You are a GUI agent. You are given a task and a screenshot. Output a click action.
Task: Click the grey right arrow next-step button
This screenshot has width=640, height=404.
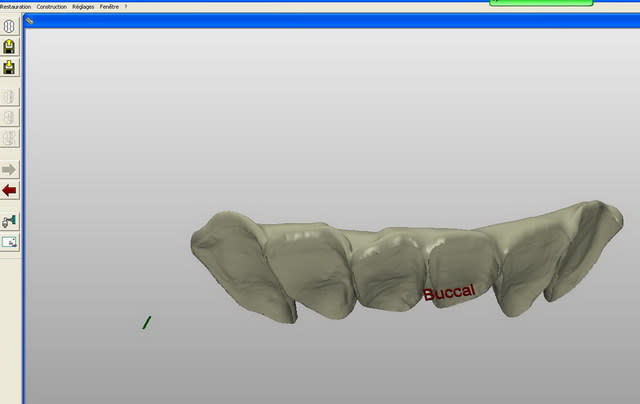[10, 169]
